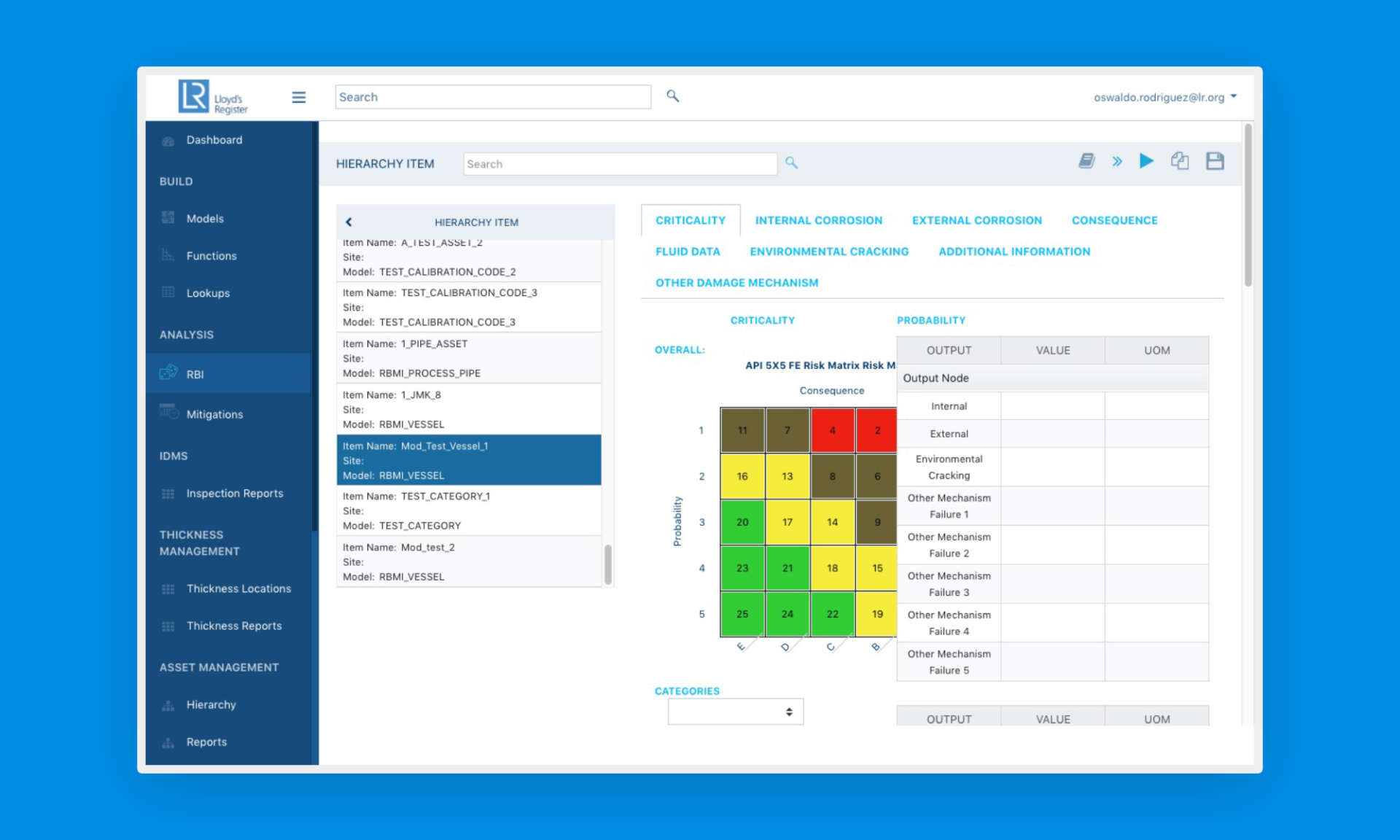Select item 1_PIPE_ASSET in hierarchy list
Screen dimensions: 1400x840
(x=469, y=359)
